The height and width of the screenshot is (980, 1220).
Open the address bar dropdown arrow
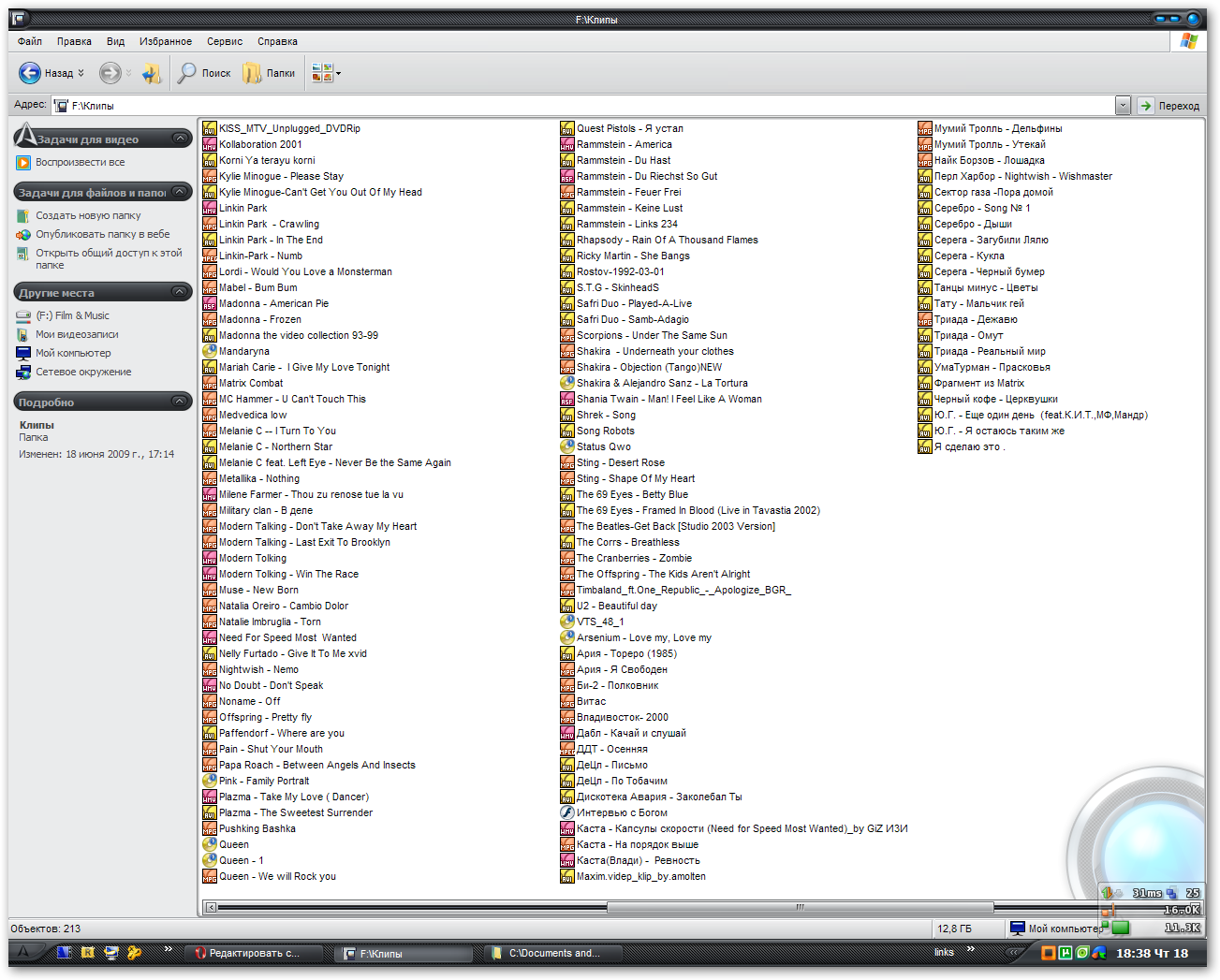point(1122,105)
